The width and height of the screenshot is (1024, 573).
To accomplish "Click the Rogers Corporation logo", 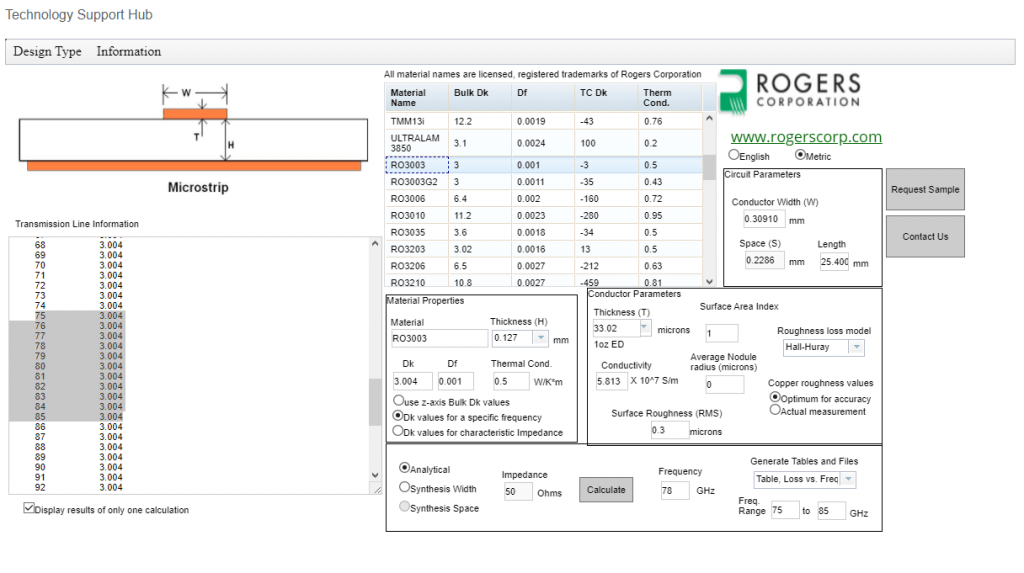I will 790,92.
